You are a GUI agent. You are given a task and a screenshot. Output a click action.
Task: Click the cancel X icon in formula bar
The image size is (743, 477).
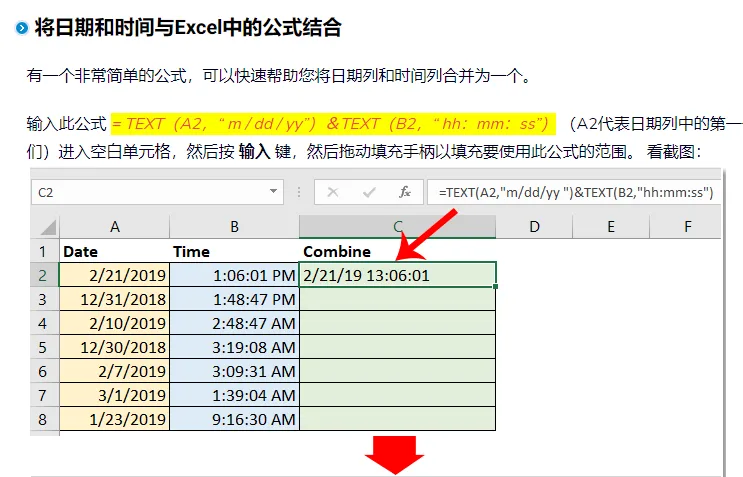(333, 192)
